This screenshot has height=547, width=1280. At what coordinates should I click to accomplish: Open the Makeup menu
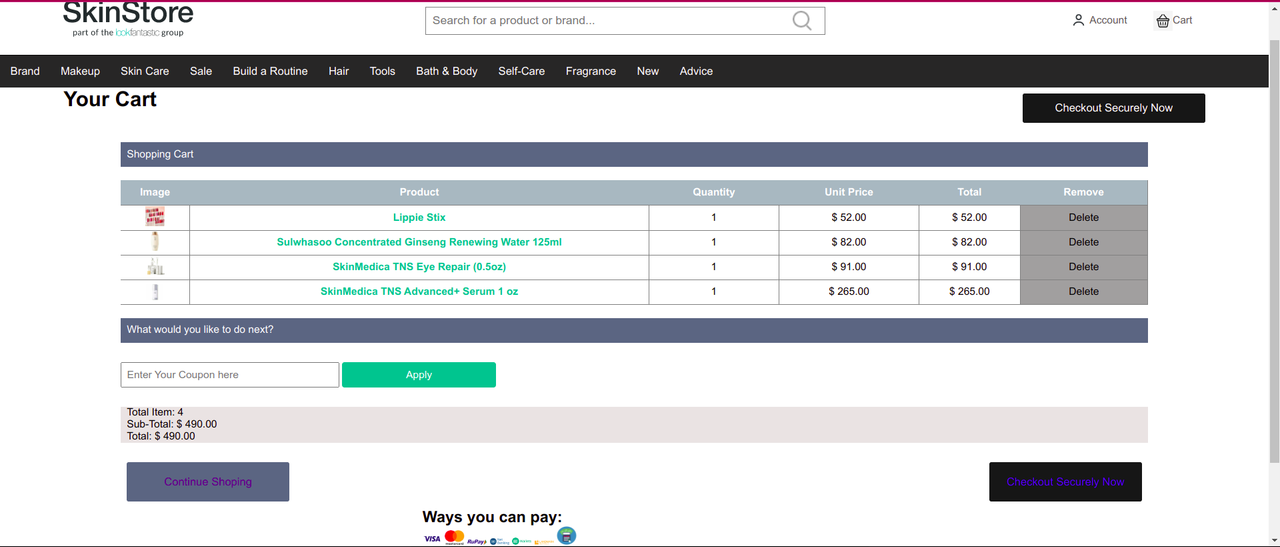(80, 71)
